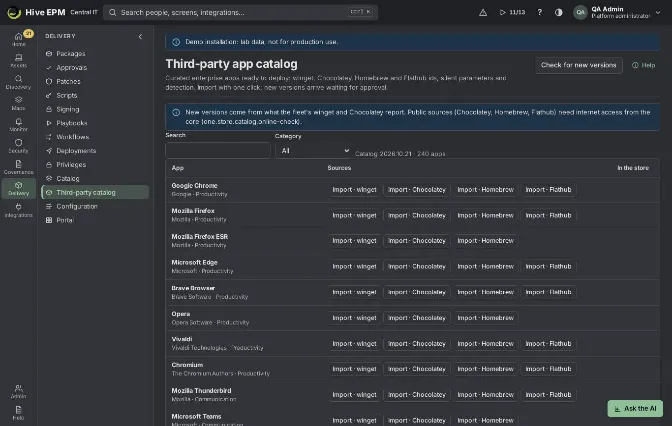Import Chromium via Flathub
Screen dimensions: 672x426
pyautogui.click(x=548, y=369)
